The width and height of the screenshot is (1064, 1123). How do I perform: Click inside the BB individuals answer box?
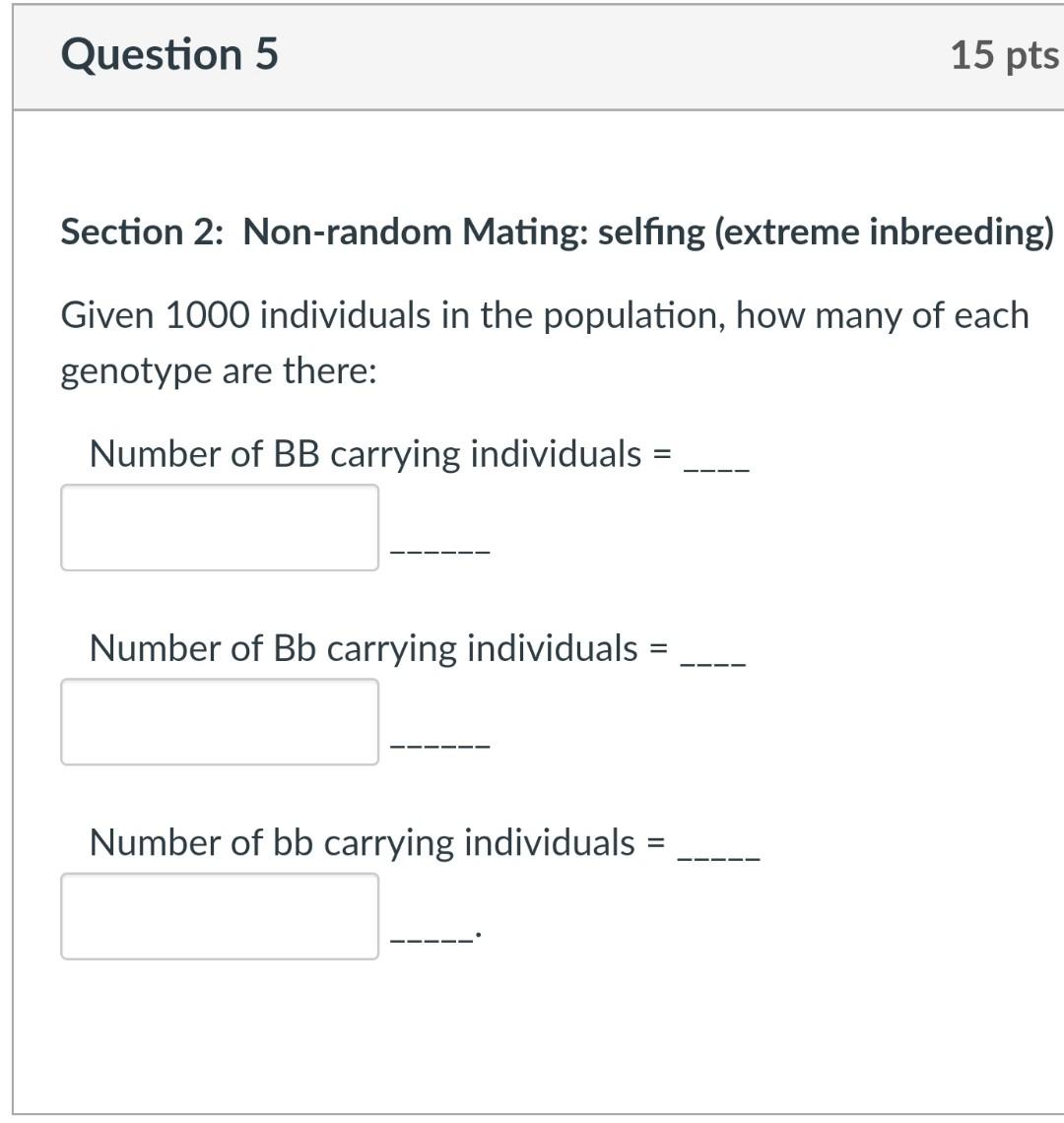(x=219, y=527)
